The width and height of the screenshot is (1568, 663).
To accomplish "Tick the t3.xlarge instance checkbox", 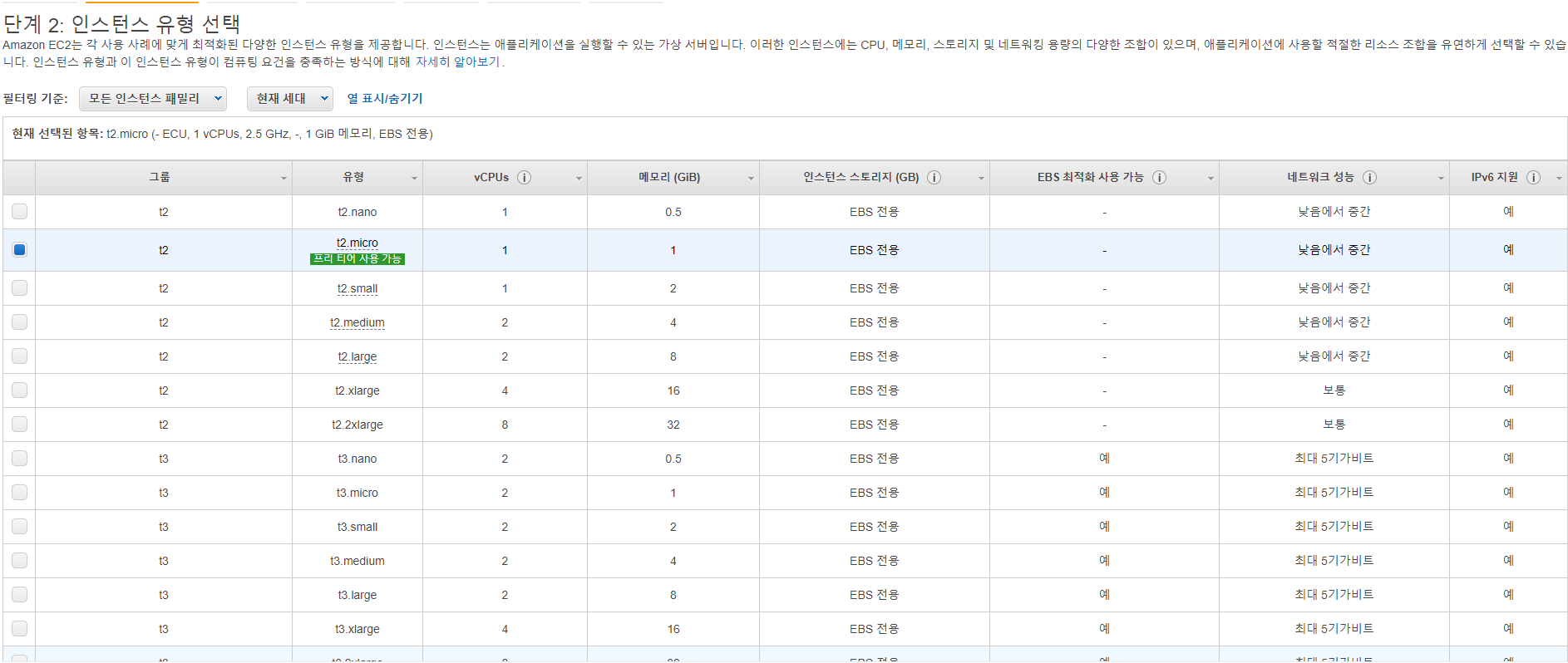I will [19, 628].
